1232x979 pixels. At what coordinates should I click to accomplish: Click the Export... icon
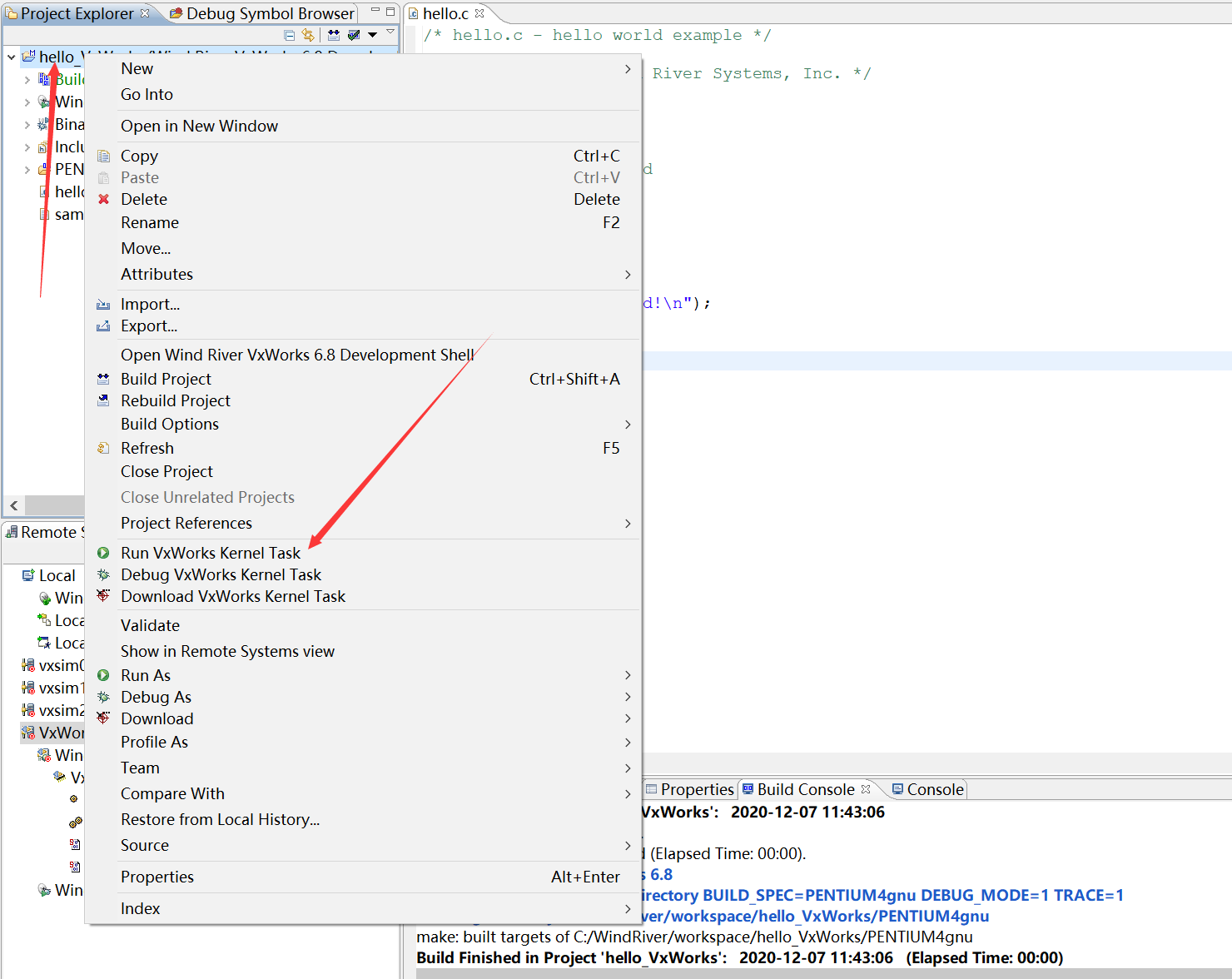pos(103,326)
